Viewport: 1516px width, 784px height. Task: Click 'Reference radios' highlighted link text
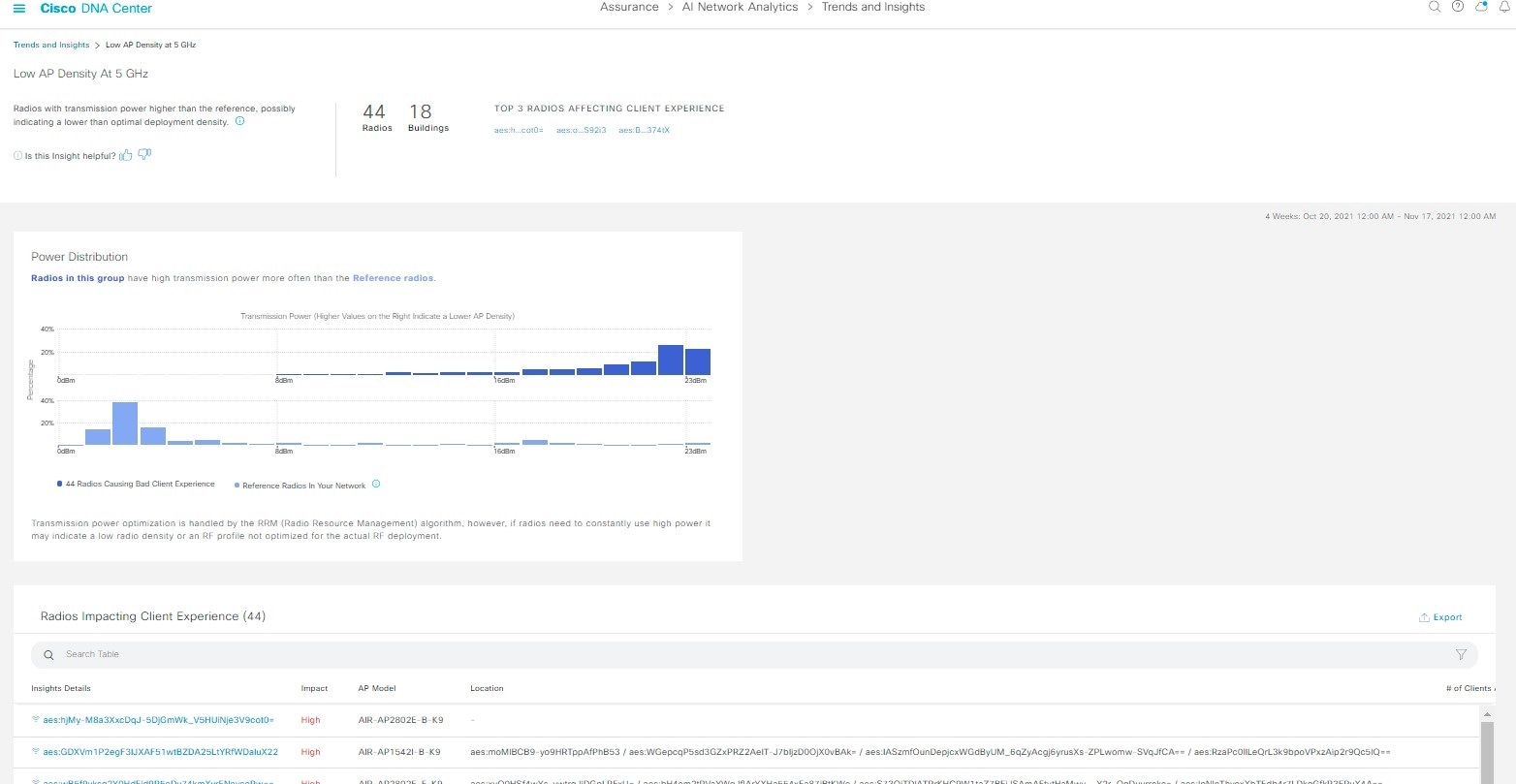393,278
